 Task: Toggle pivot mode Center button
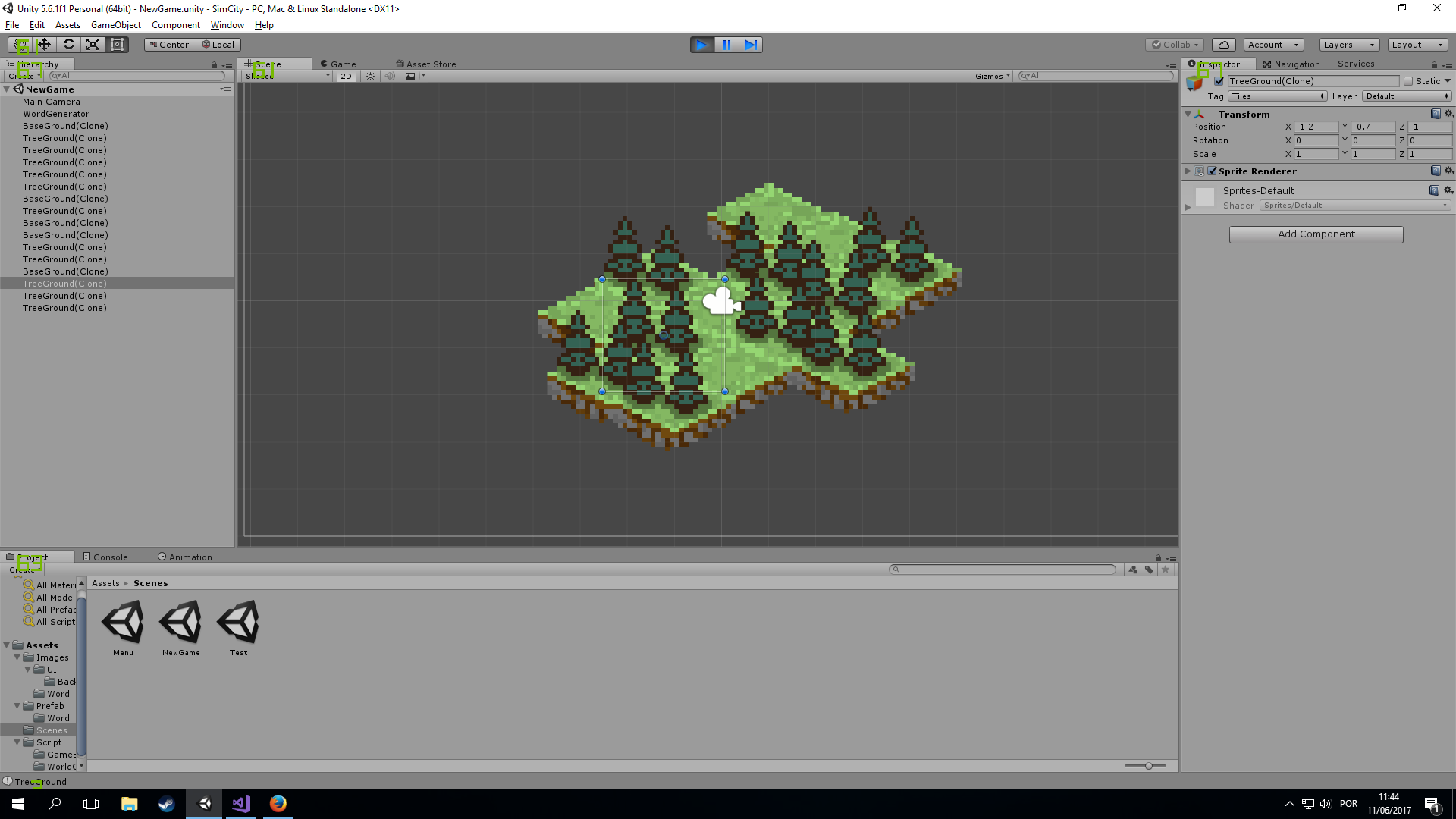tap(168, 45)
